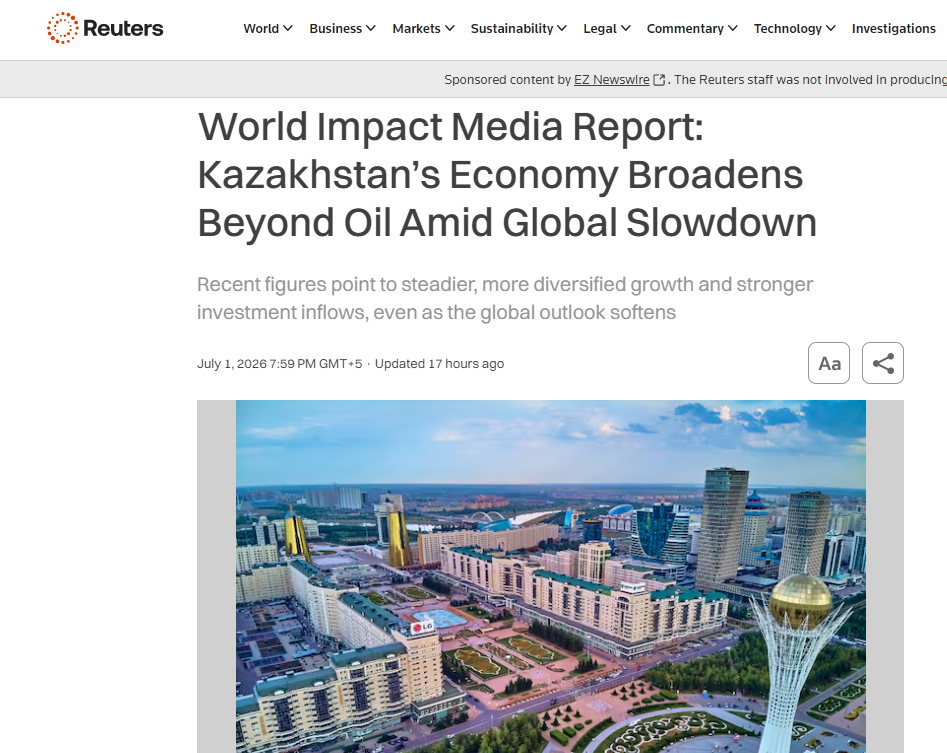Follow the EZ Newswire link

(611, 80)
